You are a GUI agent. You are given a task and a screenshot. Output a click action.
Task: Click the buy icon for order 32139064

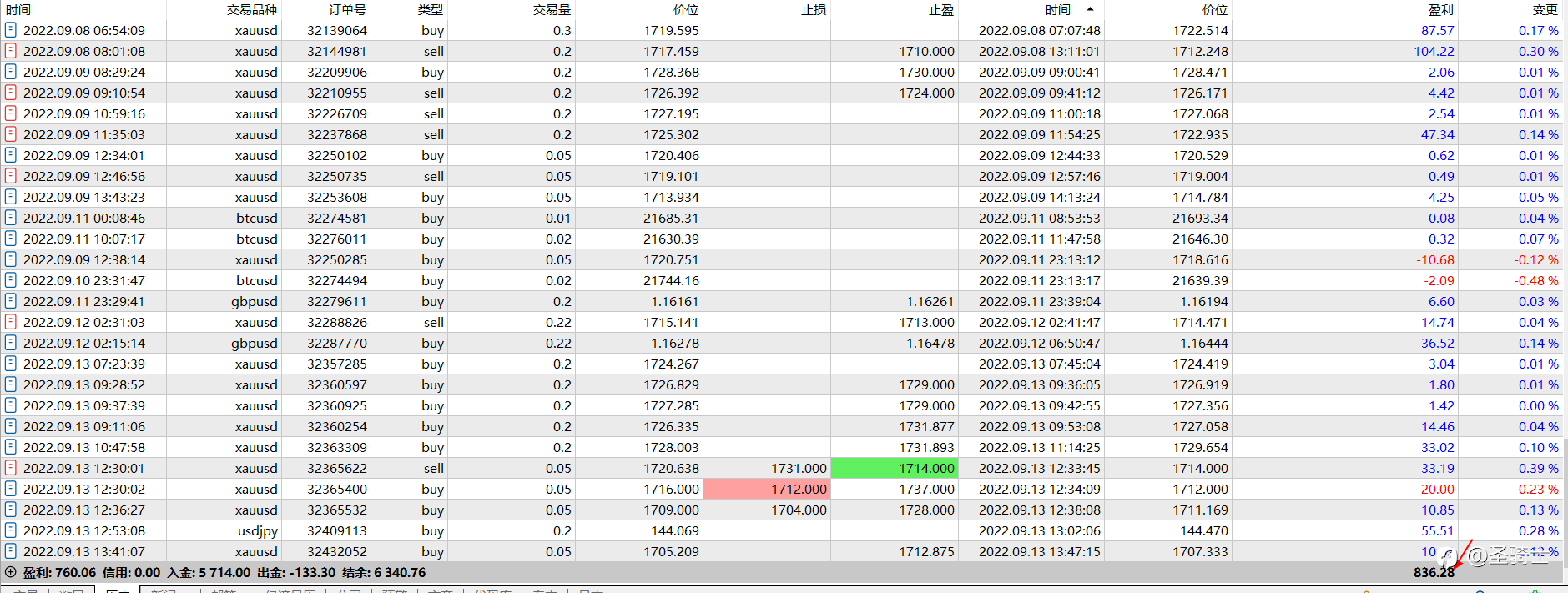11,30
